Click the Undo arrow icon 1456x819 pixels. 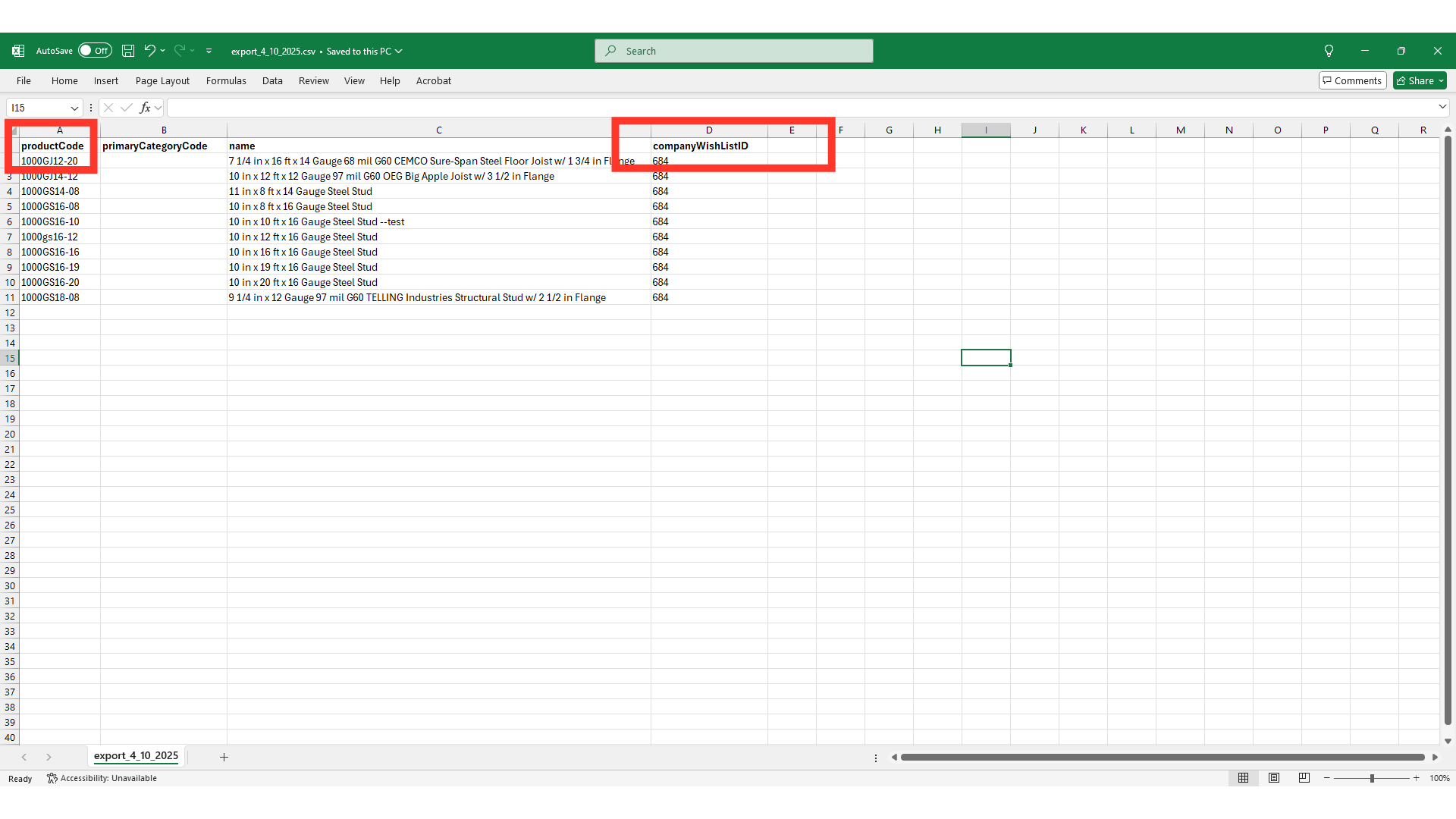tap(149, 51)
